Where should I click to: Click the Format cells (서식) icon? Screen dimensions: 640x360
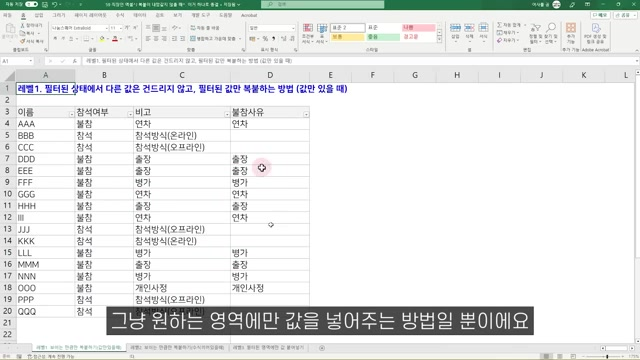point(483,28)
